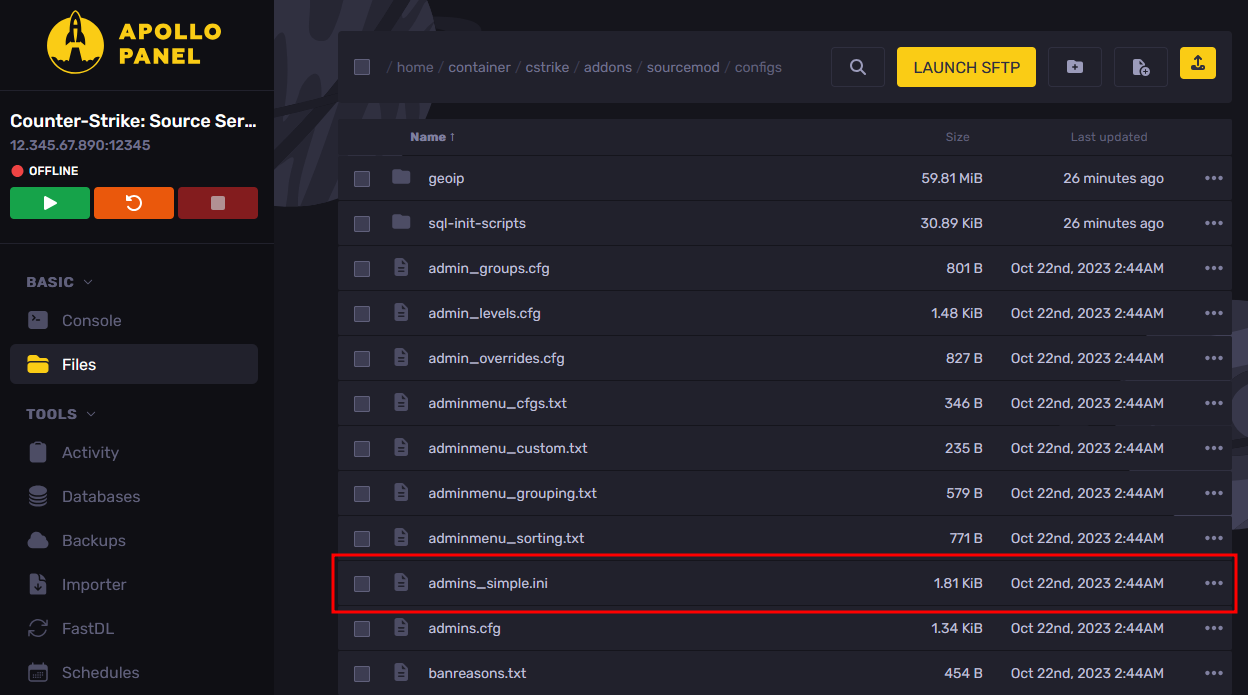
Task: Navigate to the cstrike breadcrumb link
Action: (x=547, y=67)
